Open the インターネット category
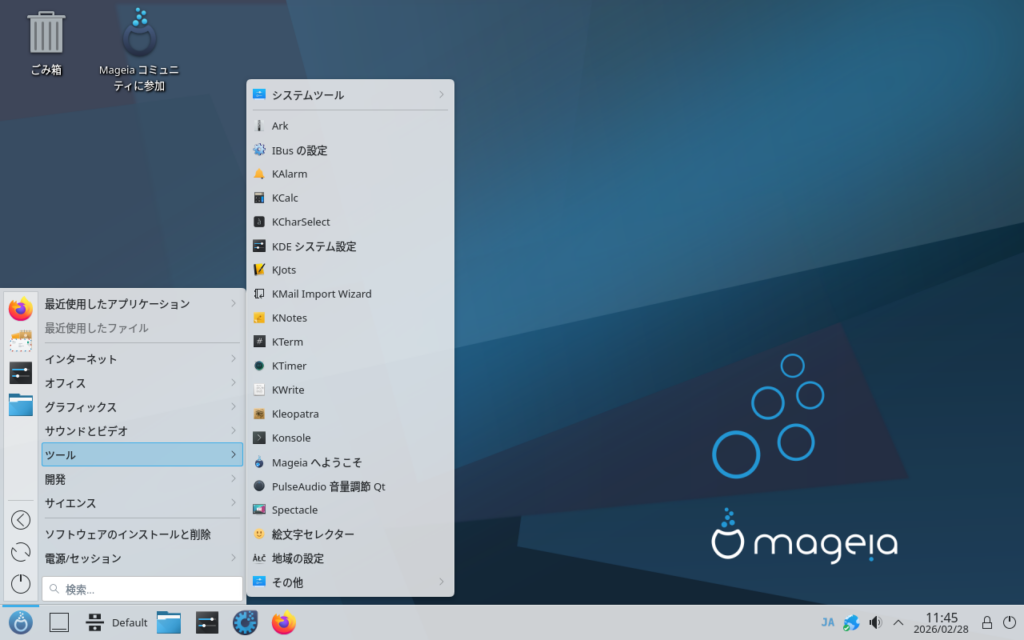This screenshot has width=1024, height=640. (x=142, y=359)
